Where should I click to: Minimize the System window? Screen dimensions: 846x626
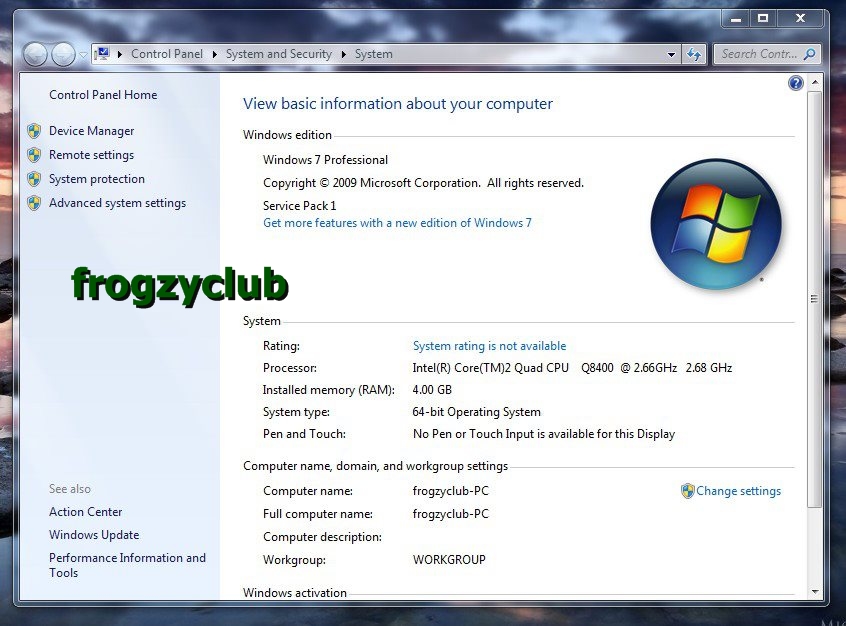(736, 19)
